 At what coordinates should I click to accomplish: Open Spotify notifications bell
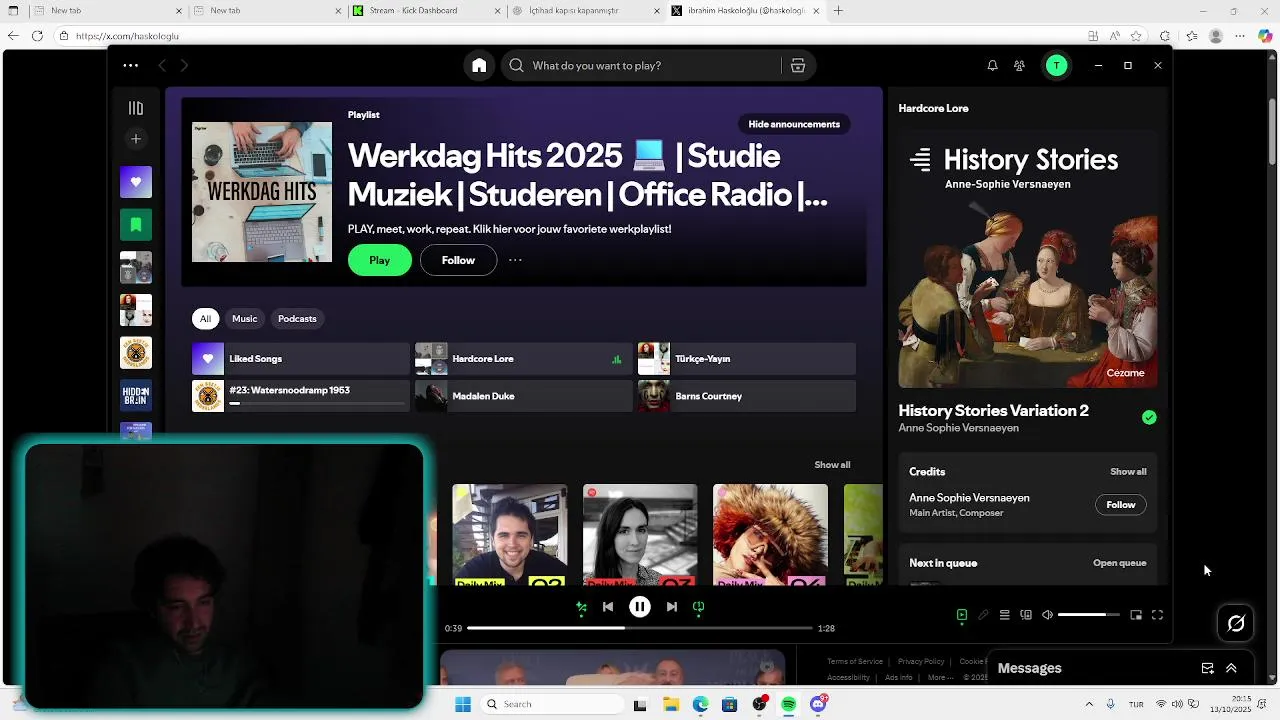992,65
